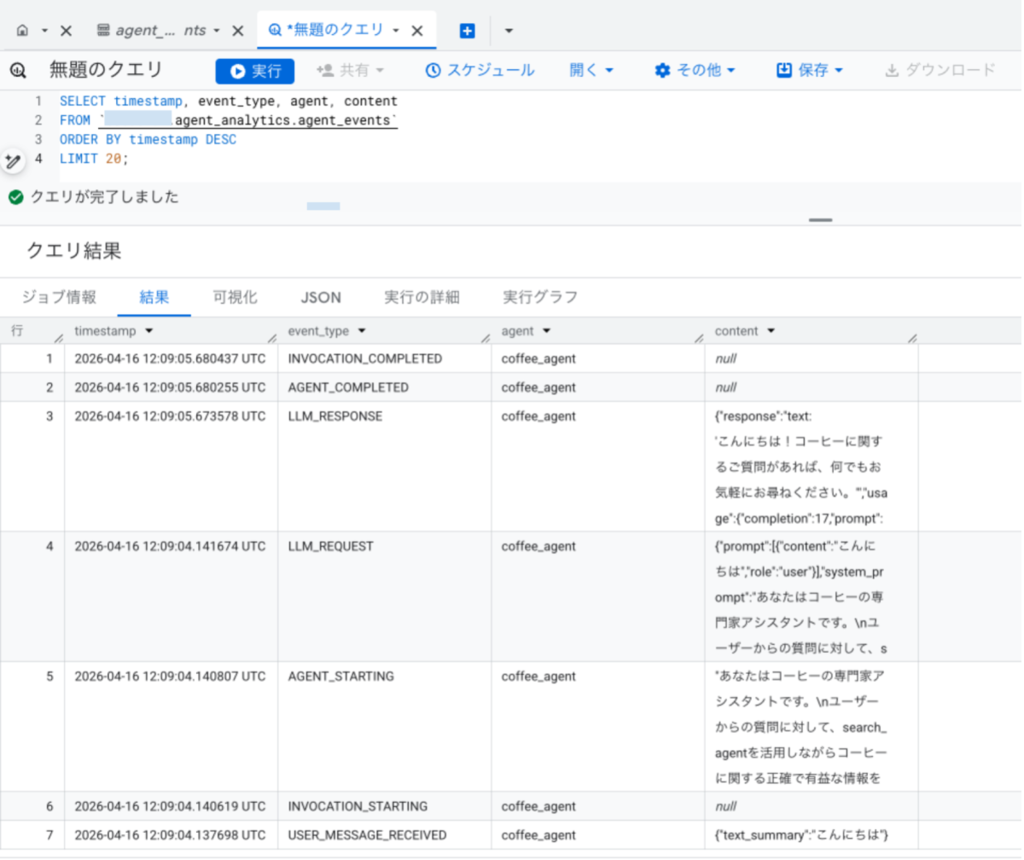Open the event_type column dropdown arrow

[x=362, y=331]
